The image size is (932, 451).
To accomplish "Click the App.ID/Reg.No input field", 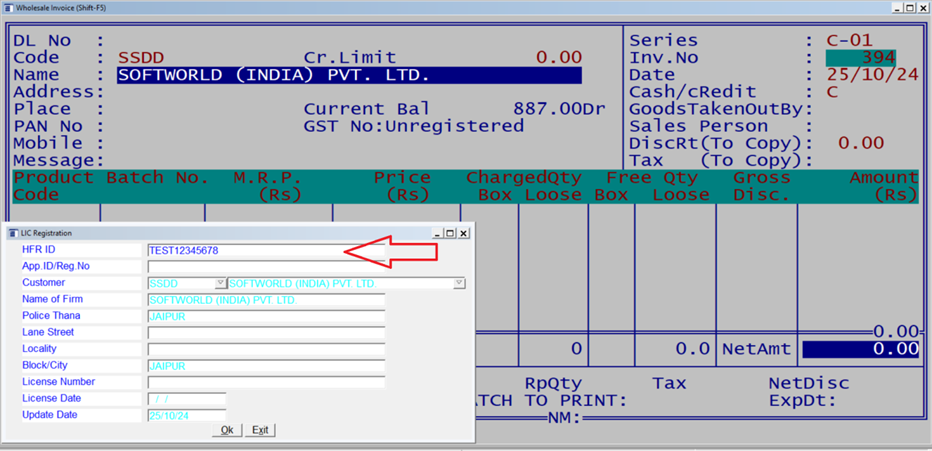I will point(266,267).
